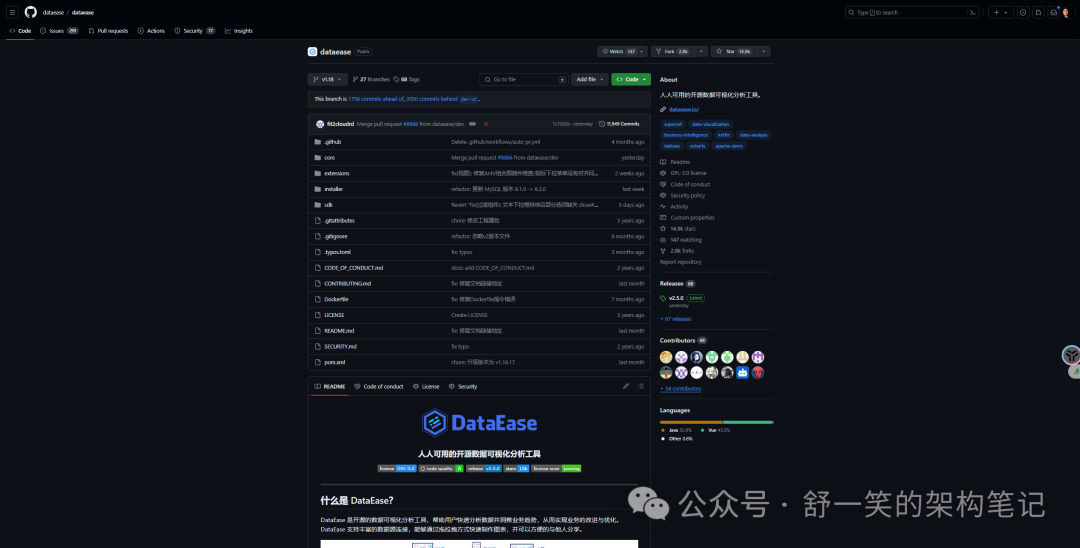This screenshot has width=1080, height=548.
Task: Select the README tab in file viewer
Action: tap(330, 386)
